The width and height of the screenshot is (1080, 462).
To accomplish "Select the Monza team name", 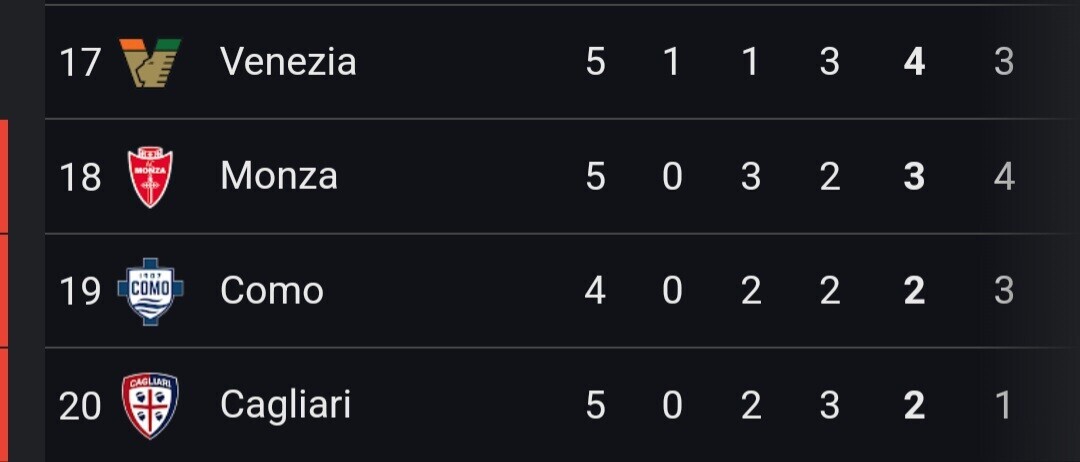I will pyautogui.click(x=279, y=177).
